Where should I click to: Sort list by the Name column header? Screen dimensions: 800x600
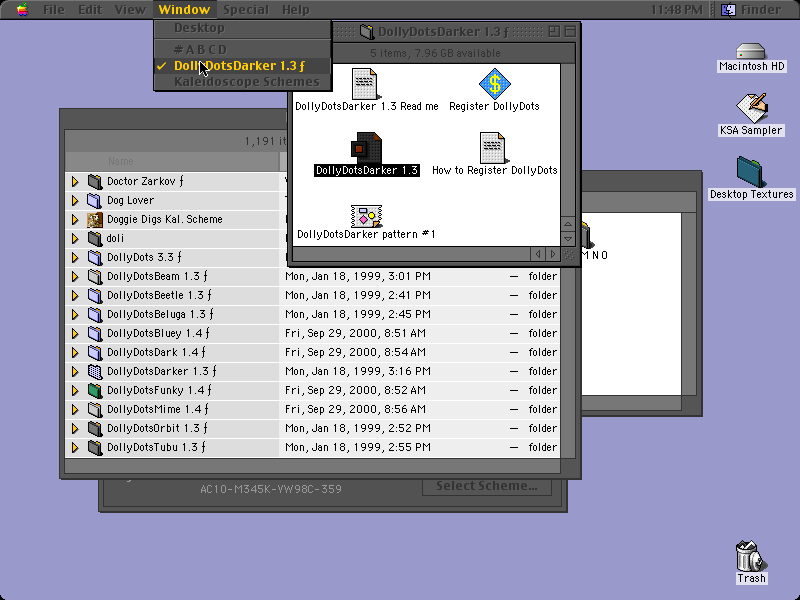172,161
